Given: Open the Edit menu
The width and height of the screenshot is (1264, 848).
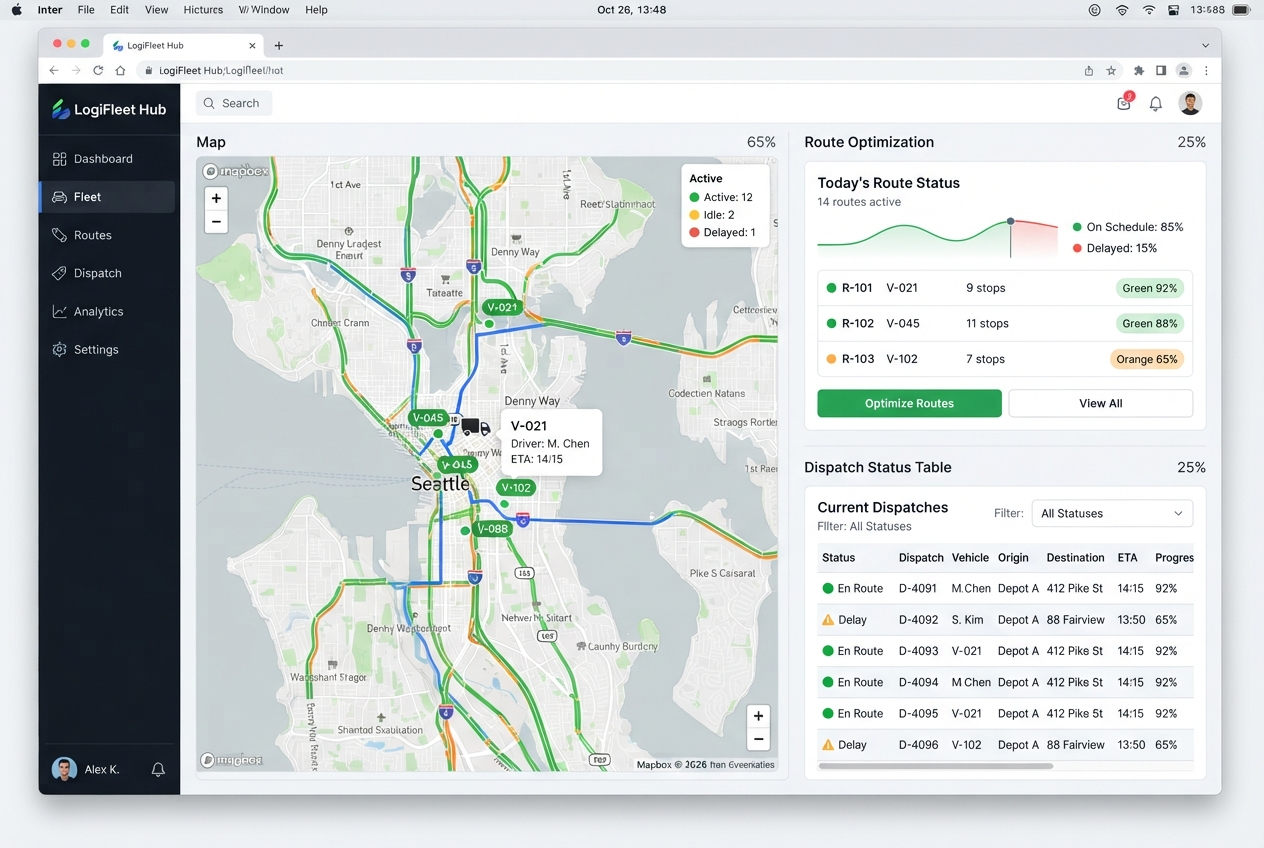Looking at the screenshot, I should point(120,10).
